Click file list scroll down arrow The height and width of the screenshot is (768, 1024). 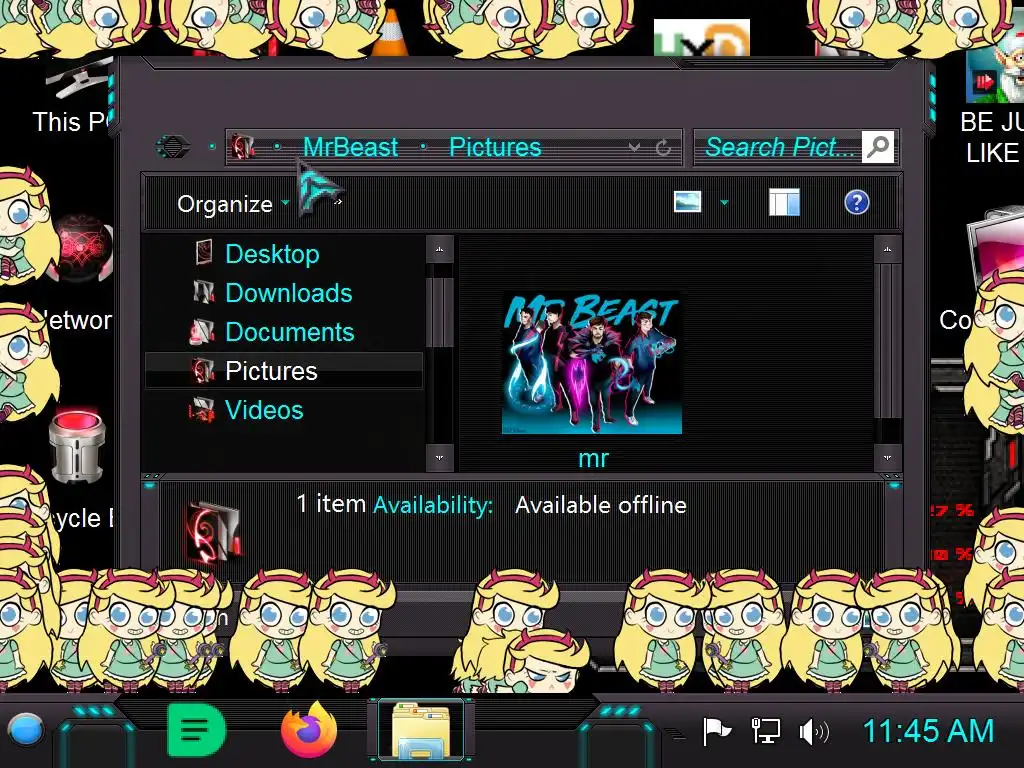pyautogui.click(x=887, y=458)
